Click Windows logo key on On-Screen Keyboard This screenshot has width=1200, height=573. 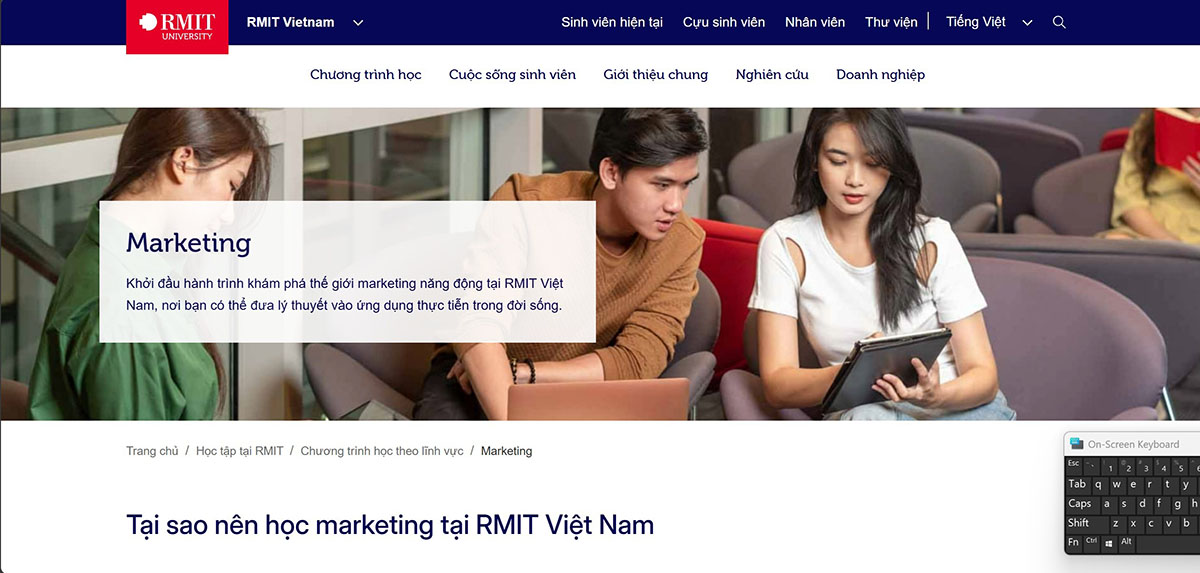(1110, 544)
